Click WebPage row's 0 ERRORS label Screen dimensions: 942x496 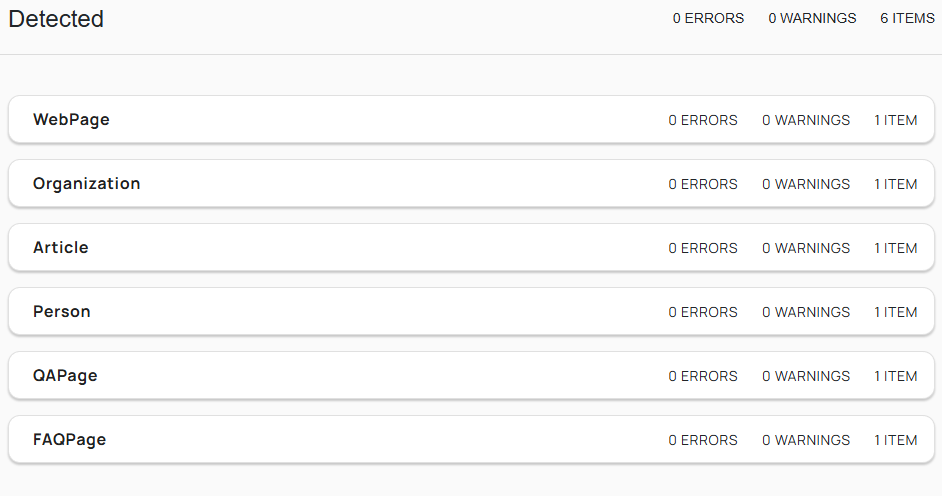point(703,120)
